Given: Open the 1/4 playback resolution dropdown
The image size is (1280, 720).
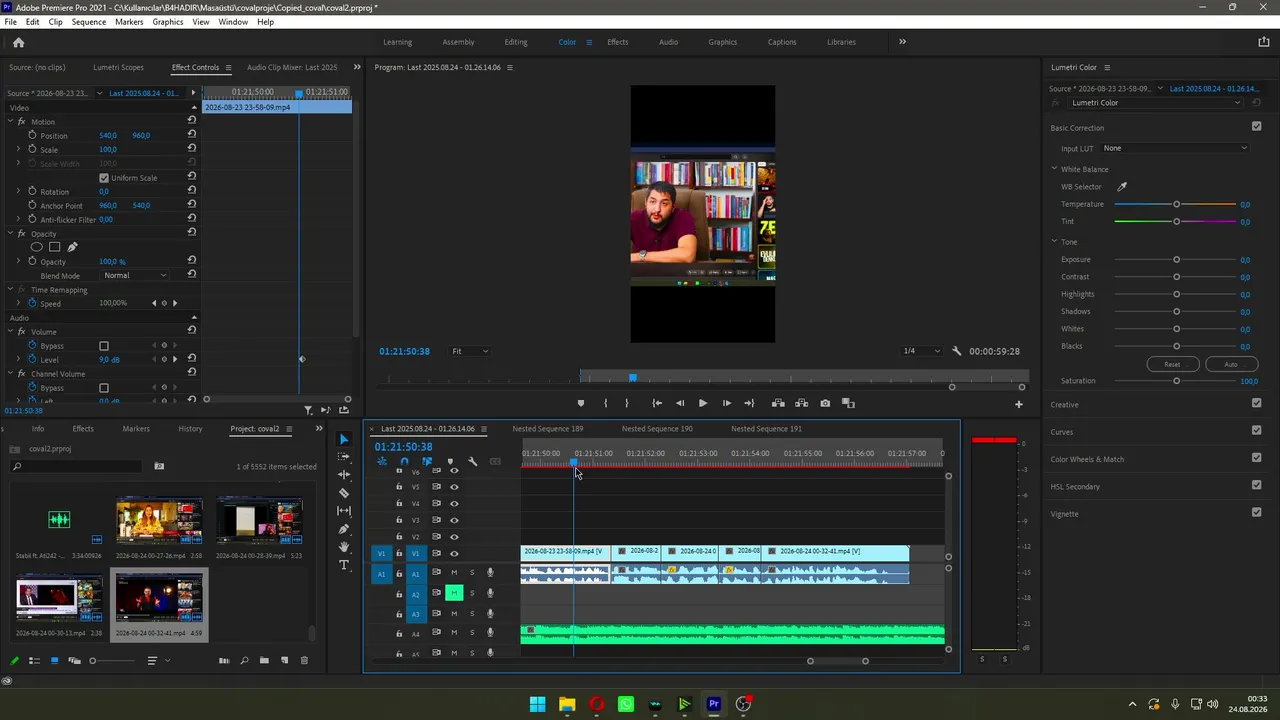Looking at the screenshot, I should click(x=922, y=351).
